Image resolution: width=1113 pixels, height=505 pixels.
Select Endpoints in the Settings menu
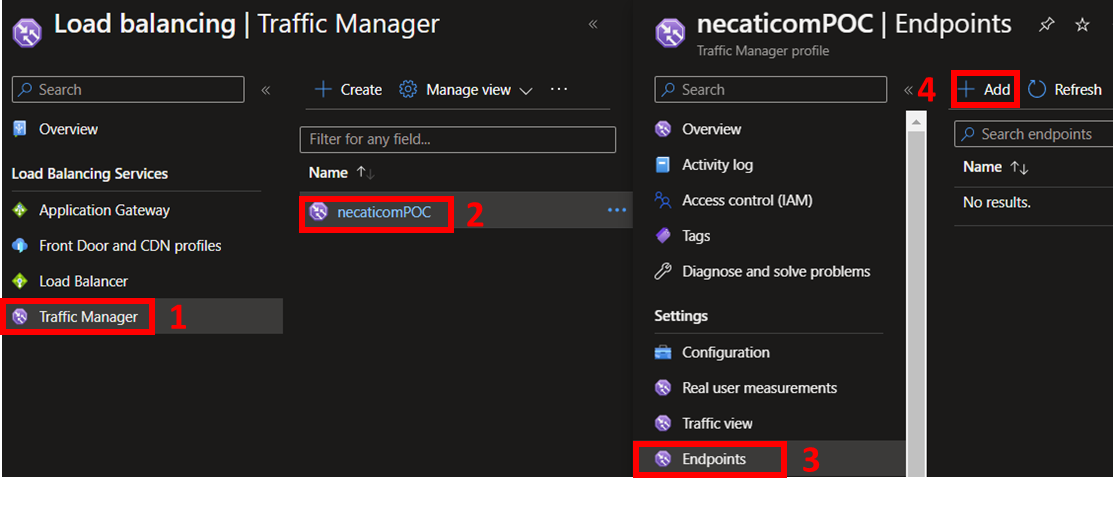click(x=714, y=459)
